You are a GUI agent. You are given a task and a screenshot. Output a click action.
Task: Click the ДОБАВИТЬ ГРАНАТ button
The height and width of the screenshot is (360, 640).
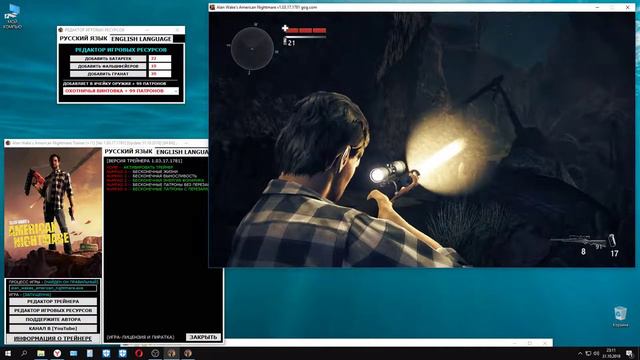[x=108, y=74]
